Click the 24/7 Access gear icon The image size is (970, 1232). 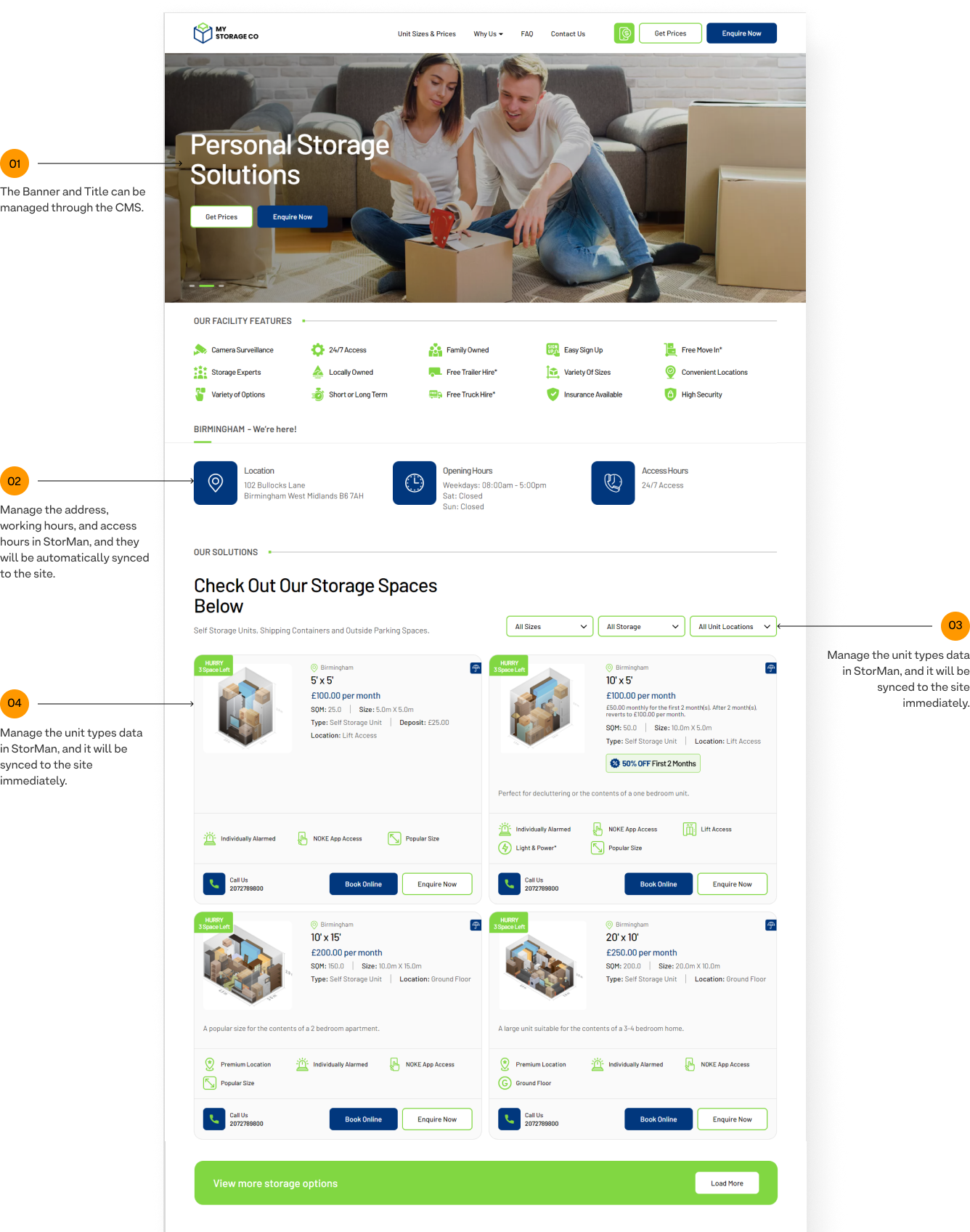click(318, 350)
